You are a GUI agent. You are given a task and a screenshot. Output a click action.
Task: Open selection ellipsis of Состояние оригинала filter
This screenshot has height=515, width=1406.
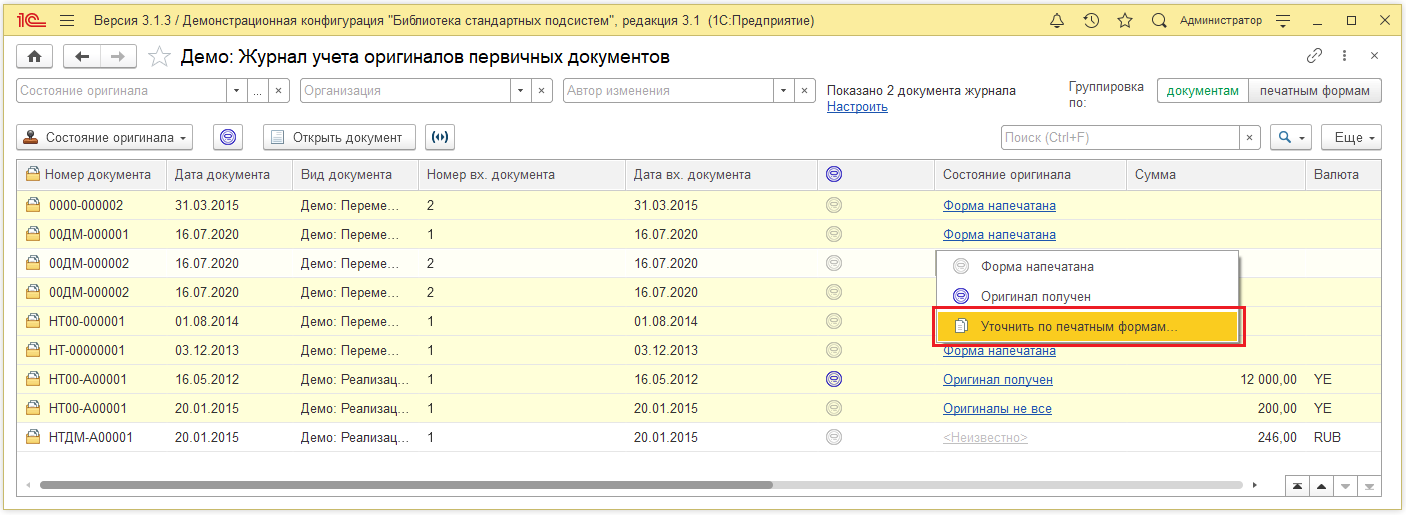point(257,90)
